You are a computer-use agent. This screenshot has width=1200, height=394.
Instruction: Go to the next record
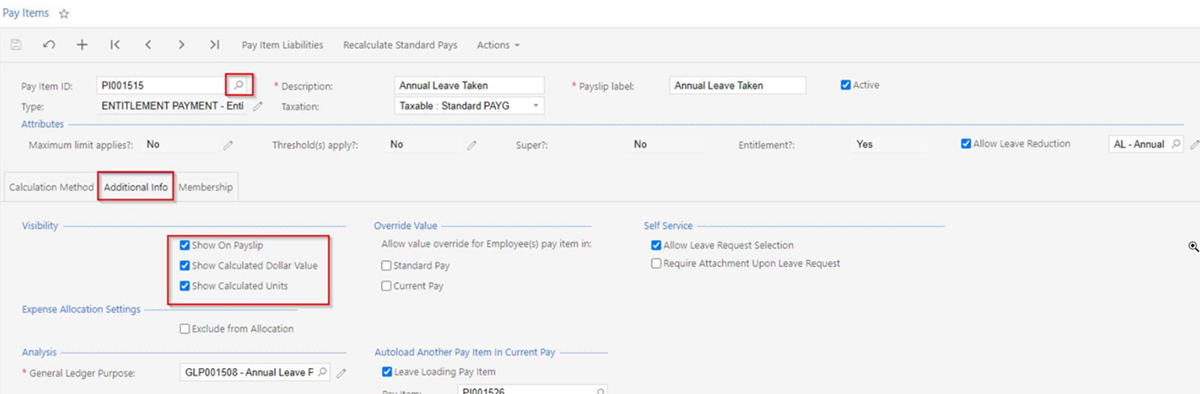181,45
